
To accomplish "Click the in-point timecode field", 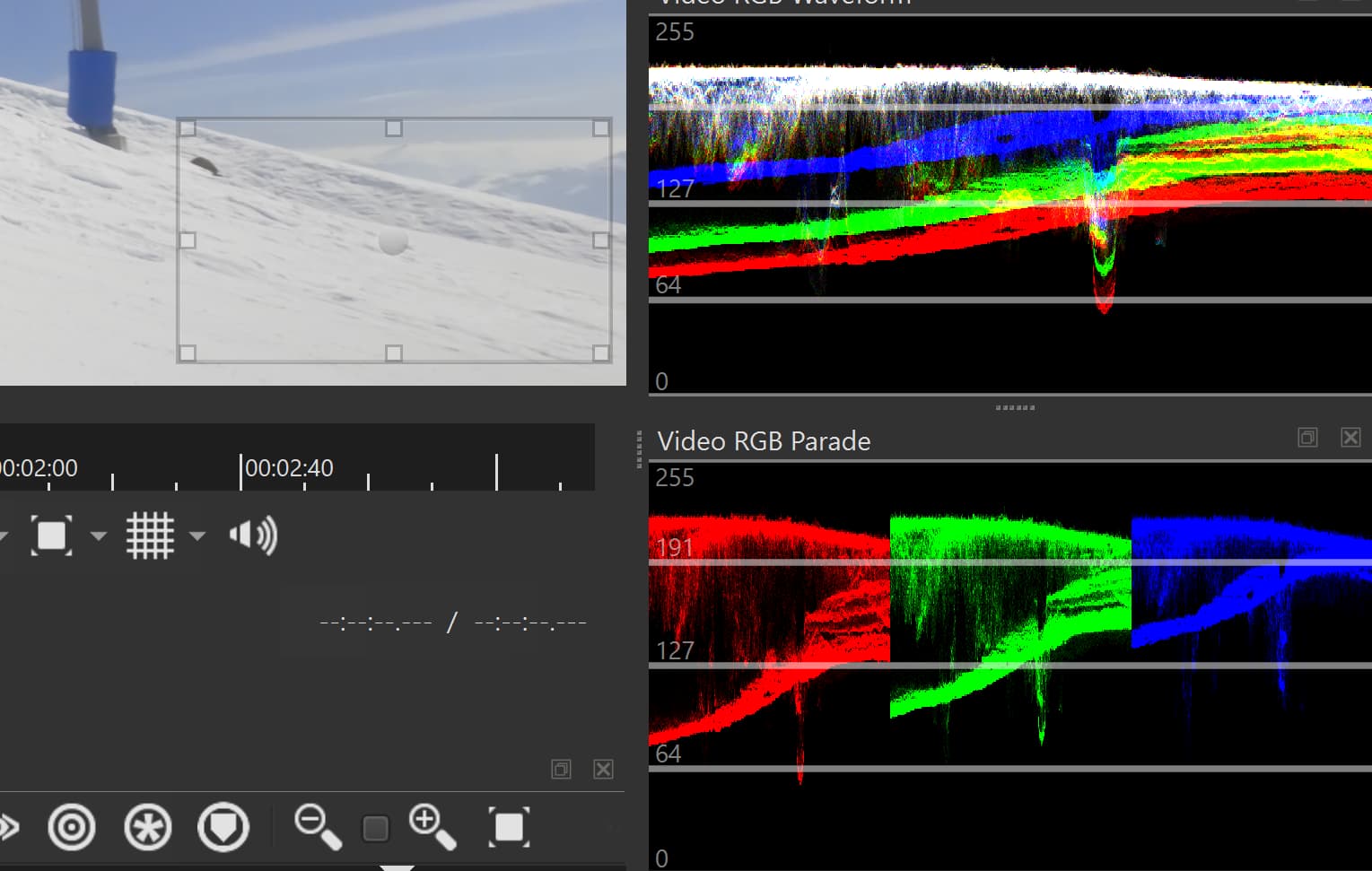I will tap(375, 623).
